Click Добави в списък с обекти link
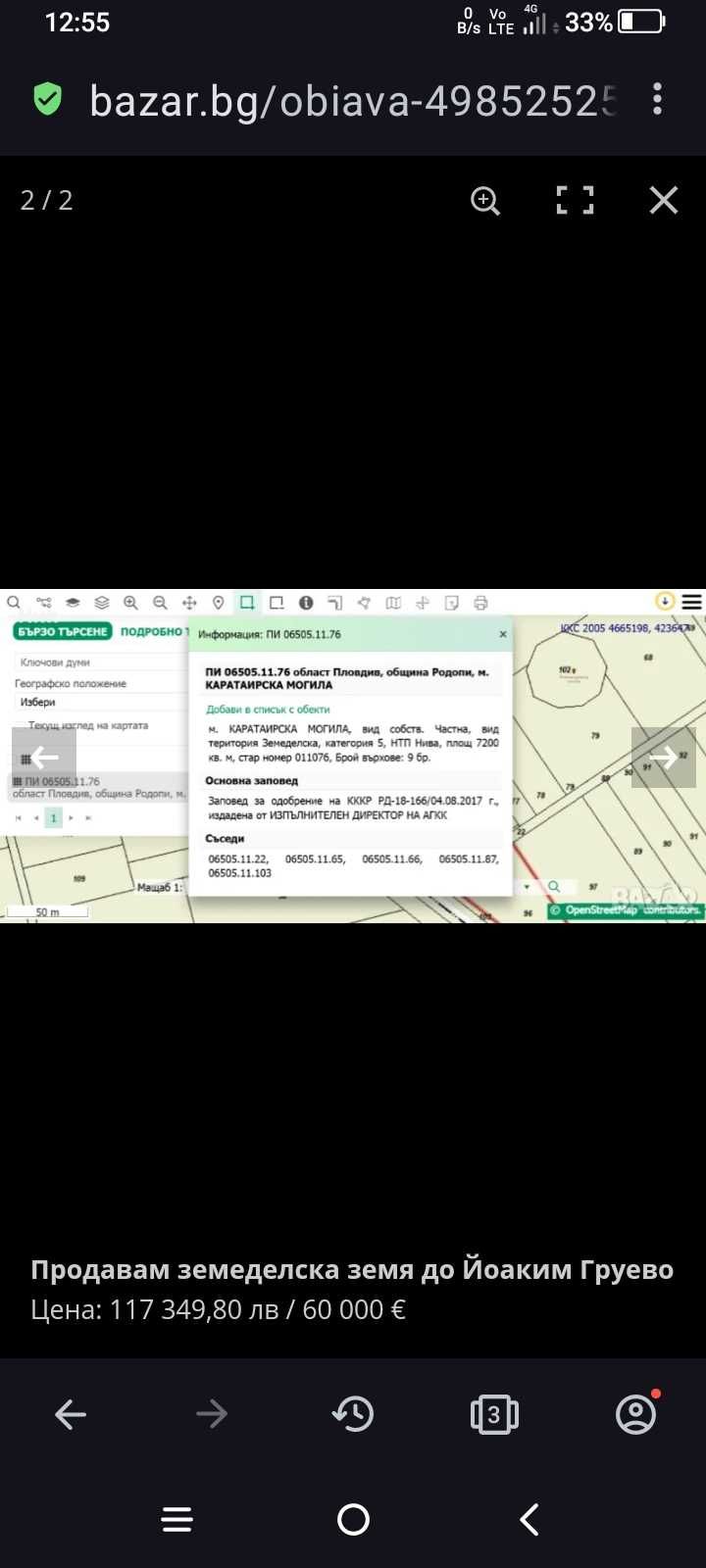706x1568 pixels. pos(268,710)
